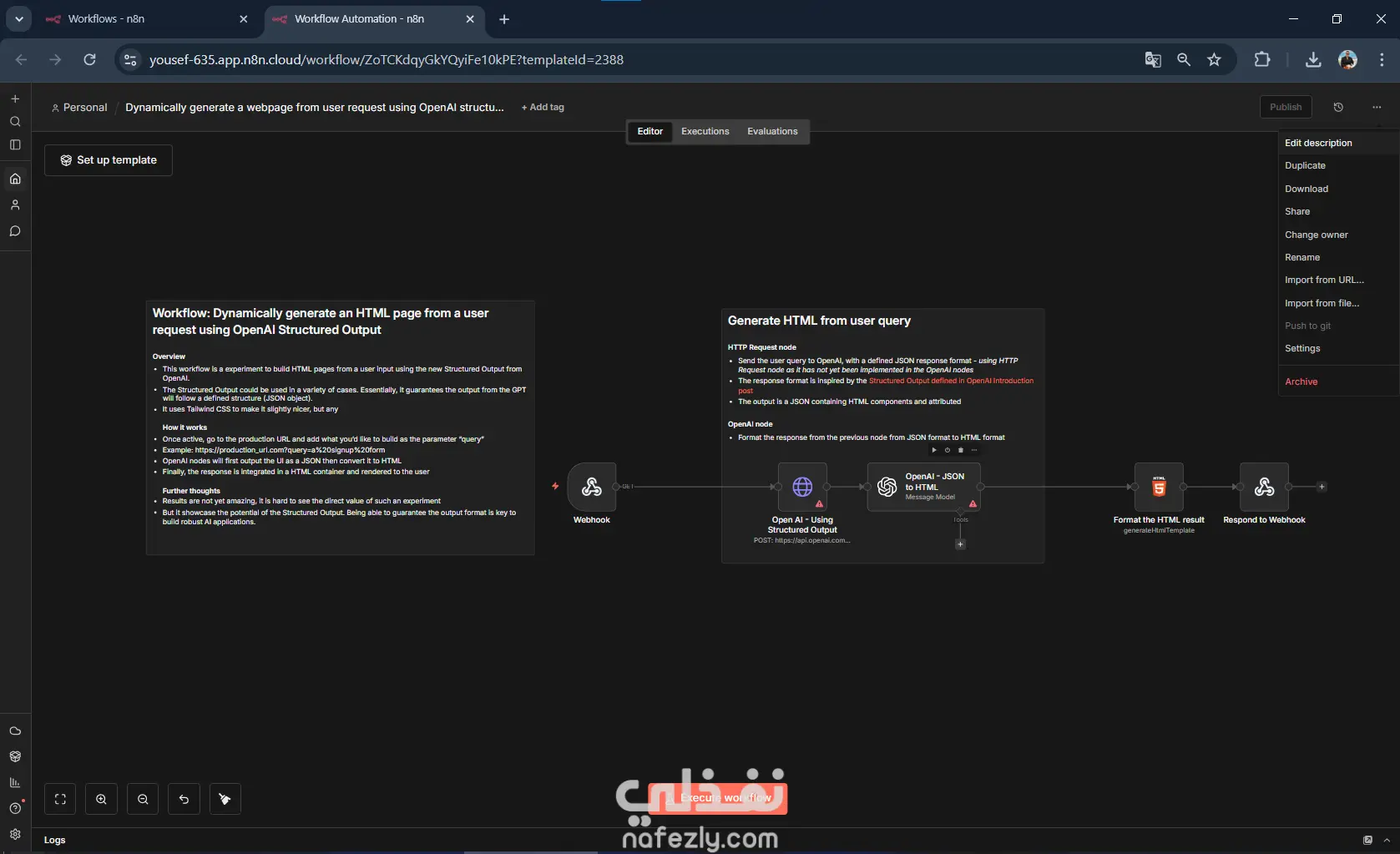Click the Set up template button
1400x854 pixels.
(x=109, y=160)
